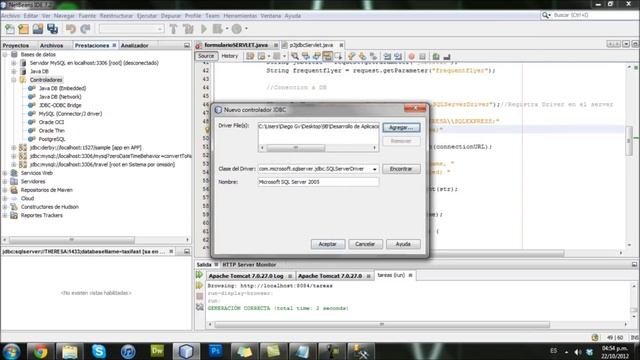The height and width of the screenshot is (360, 640).
Task: Click the Nombre text field
Action: click(x=318, y=182)
